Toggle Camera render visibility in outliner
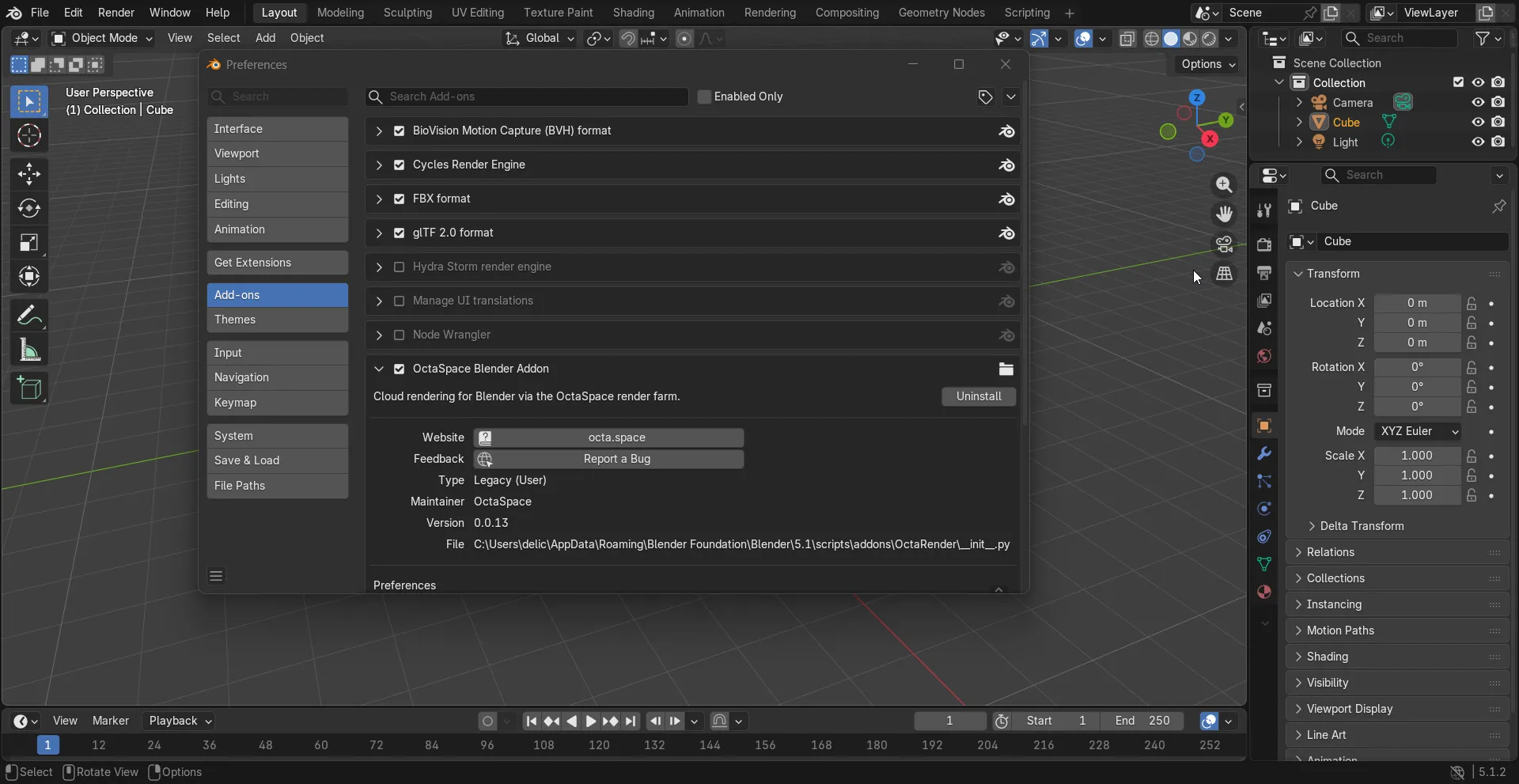The height and width of the screenshot is (784, 1519). click(x=1498, y=102)
